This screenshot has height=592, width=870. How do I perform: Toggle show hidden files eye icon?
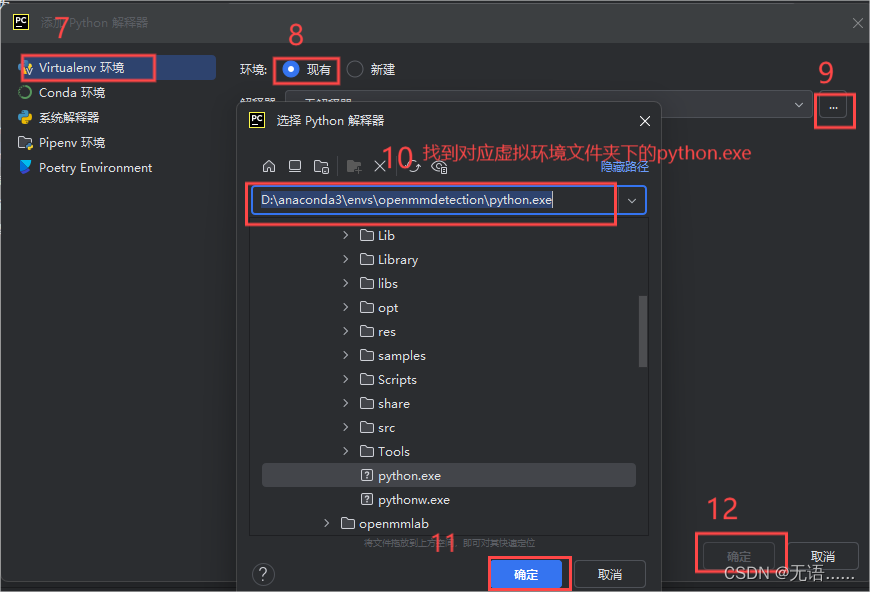pyautogui.click(x=439, y=166)
